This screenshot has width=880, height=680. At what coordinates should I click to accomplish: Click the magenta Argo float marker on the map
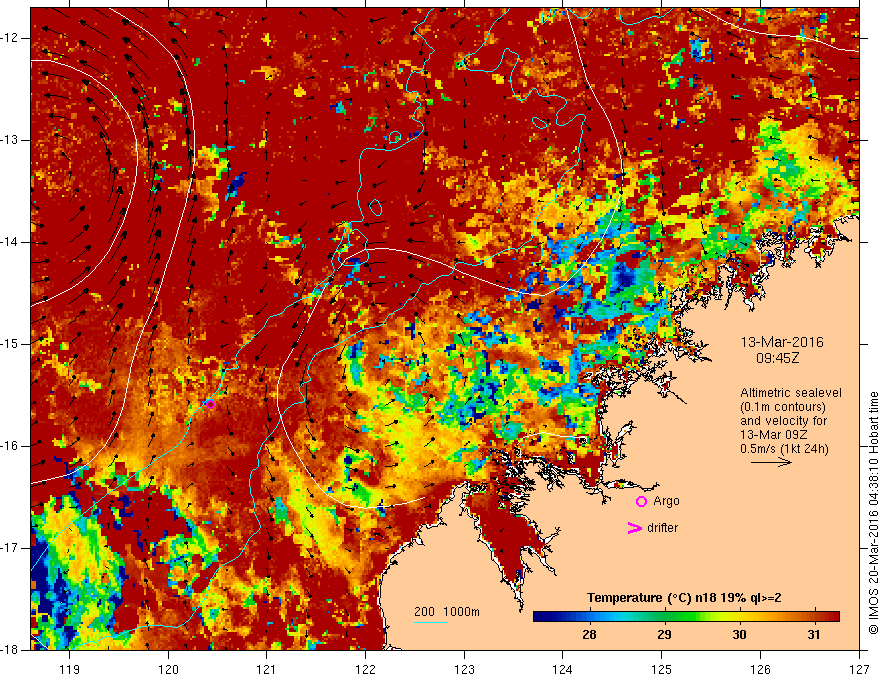(x=210, y=404)
